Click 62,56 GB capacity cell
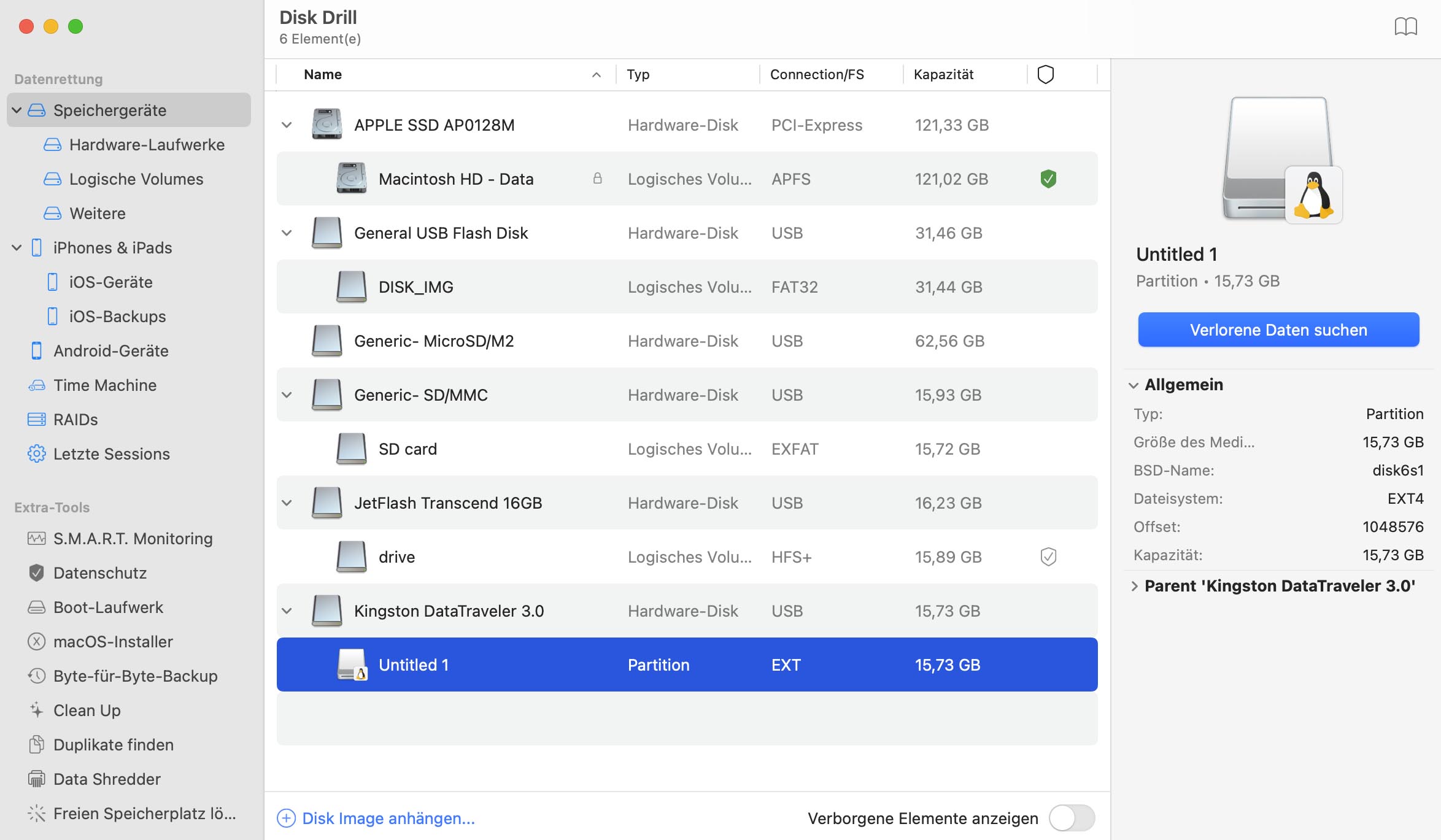The image size is (1441, 840). click(949, 341)
